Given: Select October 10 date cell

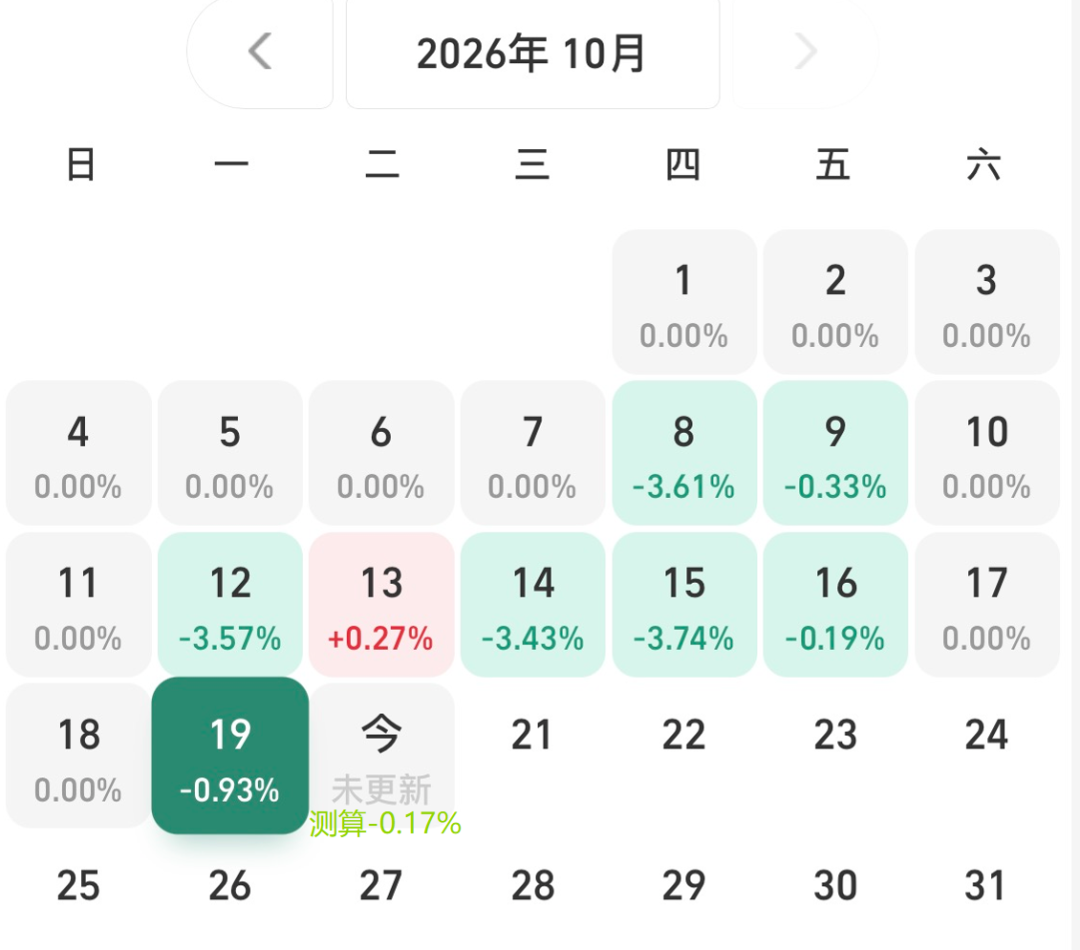Looking at the screenshot, I should tap(987, 453).
